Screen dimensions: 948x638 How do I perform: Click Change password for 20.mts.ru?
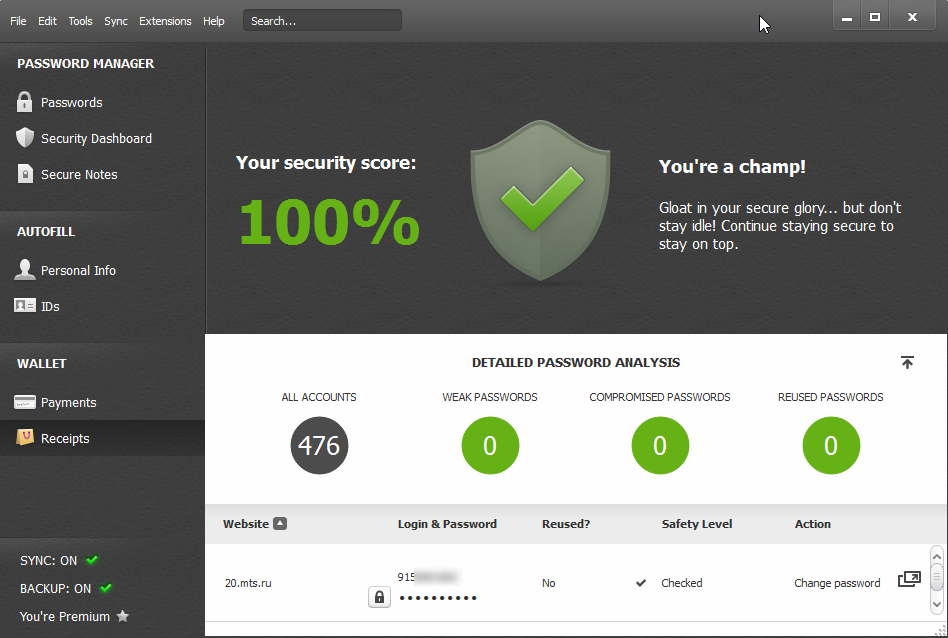[x=837, y=583]
